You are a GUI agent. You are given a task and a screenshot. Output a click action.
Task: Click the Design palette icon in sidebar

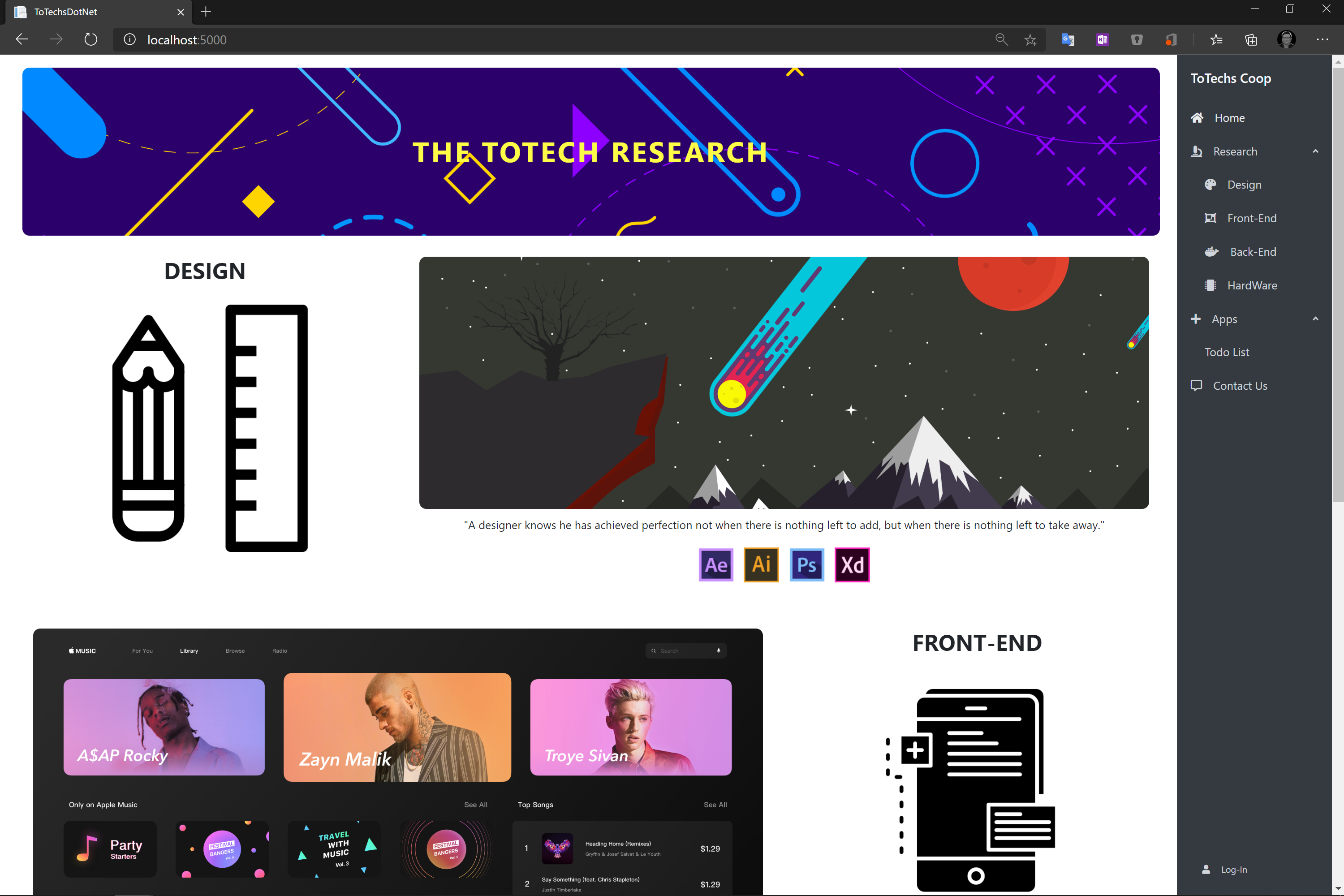[x=1210, y=185]
